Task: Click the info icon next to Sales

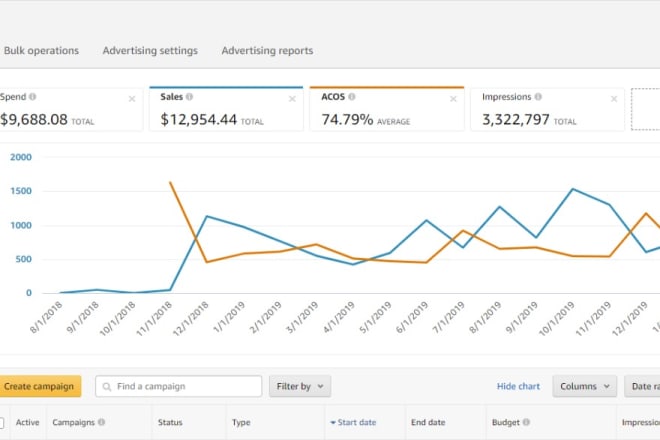Action: coord(189,97)
